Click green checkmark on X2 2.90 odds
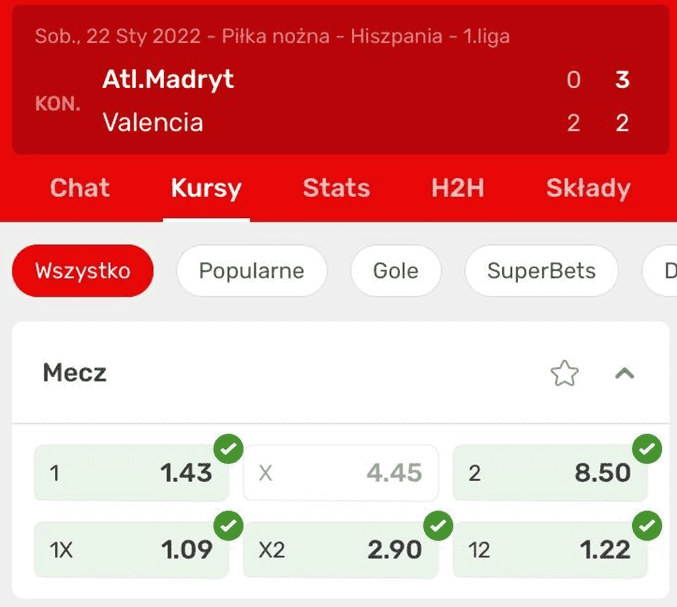 pos(438,525)
